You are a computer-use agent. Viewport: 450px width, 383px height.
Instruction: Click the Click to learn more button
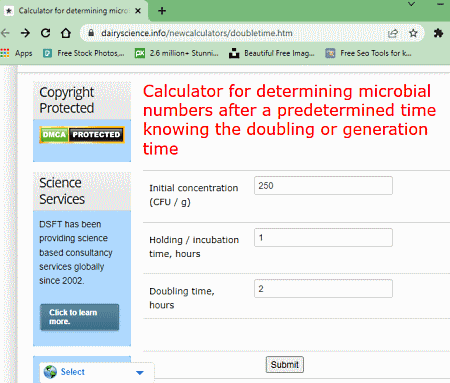pos(79,317)
